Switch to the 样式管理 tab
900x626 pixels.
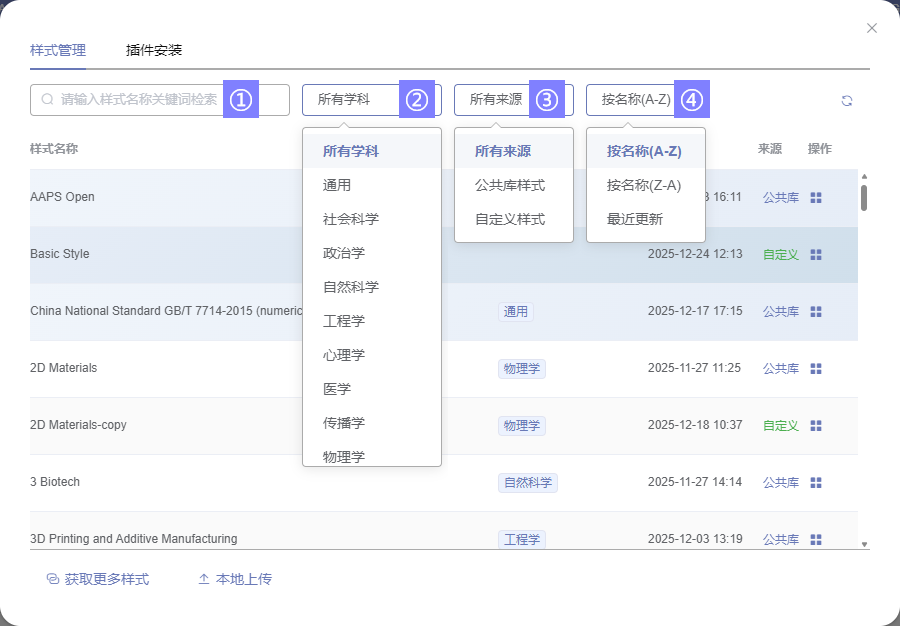(58, 50)
